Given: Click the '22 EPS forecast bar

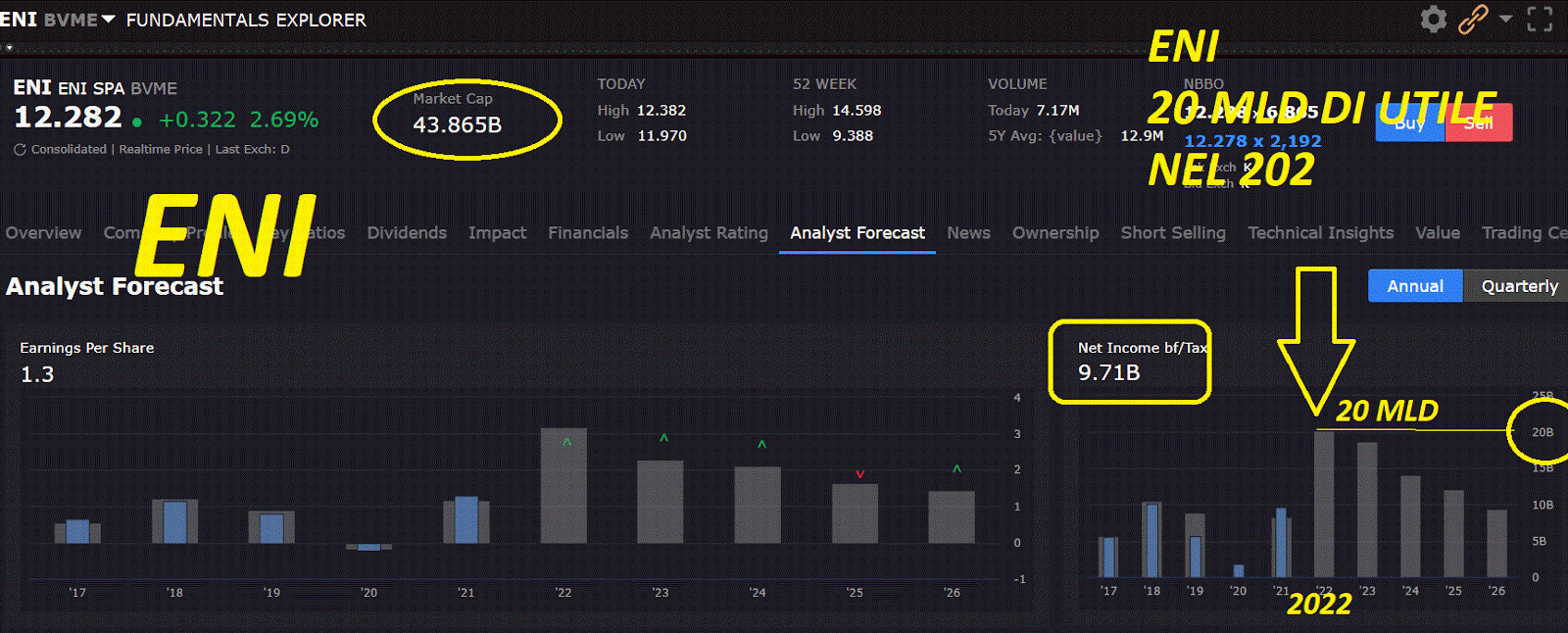Looking at the screenshot, I should [563, 486].
